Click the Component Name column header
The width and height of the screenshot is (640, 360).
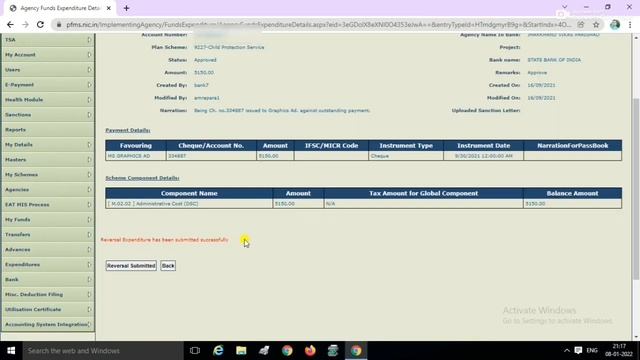click(189, 193)
